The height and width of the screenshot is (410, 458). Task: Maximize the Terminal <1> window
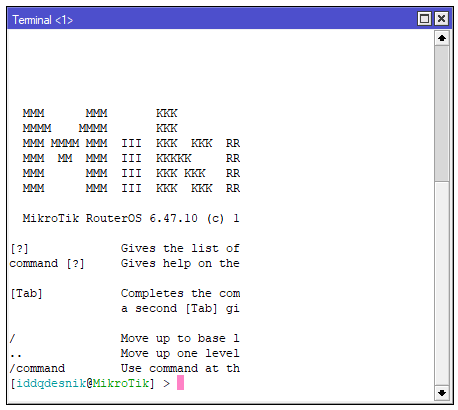point(424,19)
